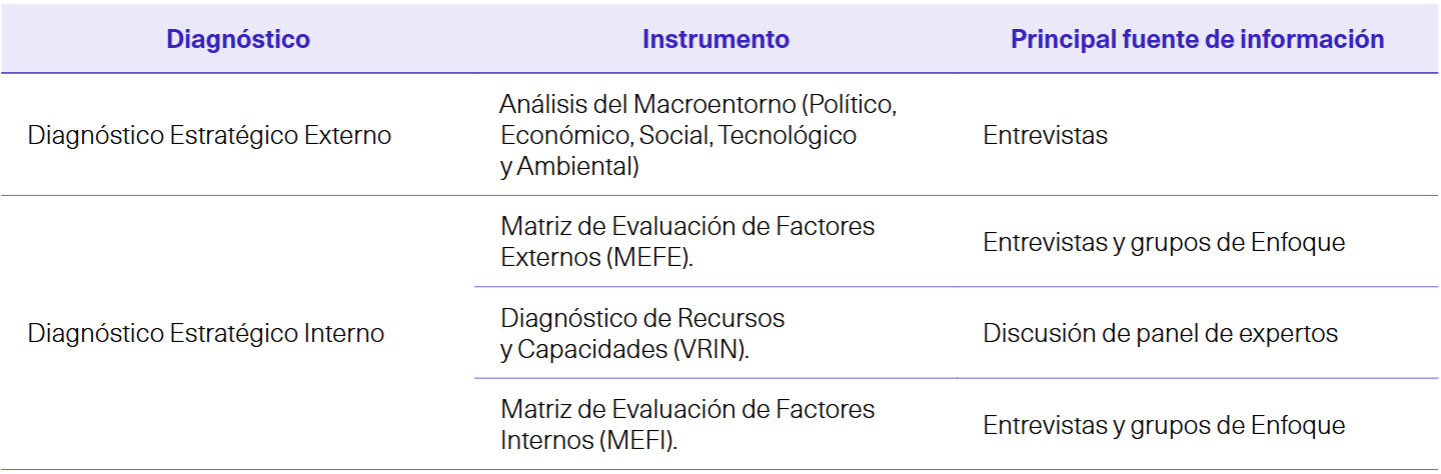The width and height of the screenshot is (1441, 474).
Task: Click the Diagnóstico Estratégico Interno cell
Action: [x=206, y=333]
